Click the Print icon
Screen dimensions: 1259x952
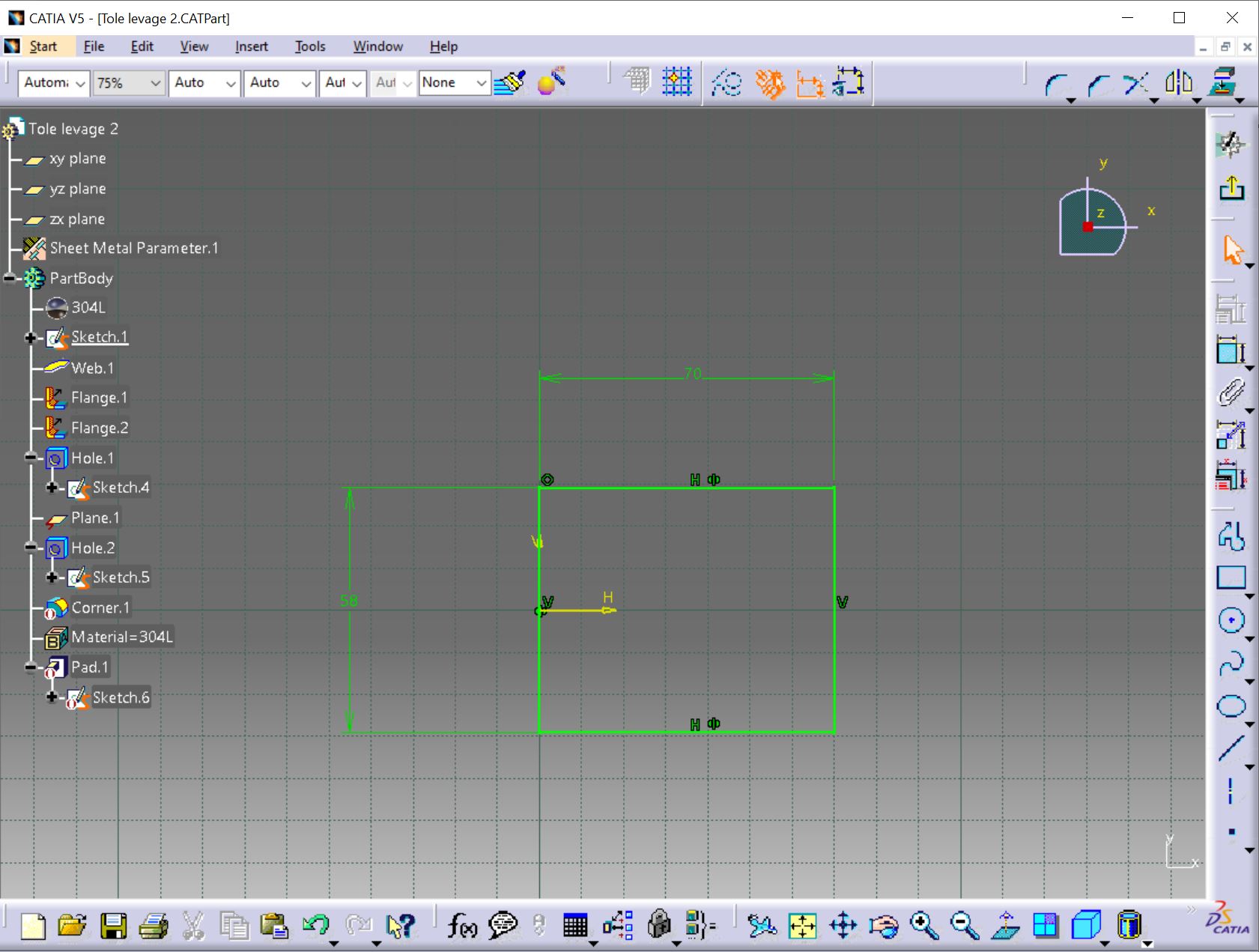(x=154, y=926)
